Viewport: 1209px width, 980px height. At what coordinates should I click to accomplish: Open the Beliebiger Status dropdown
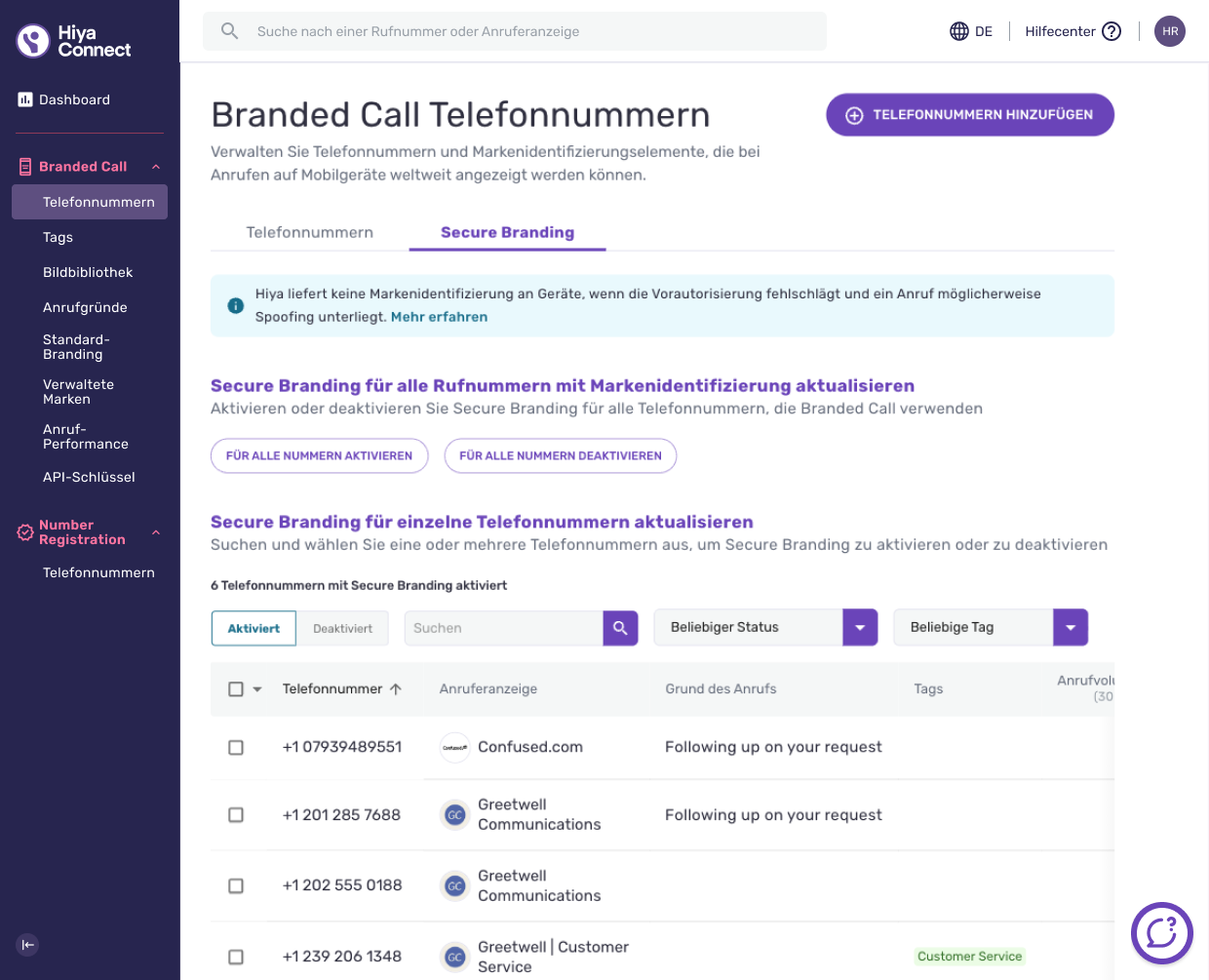[765, 627]
